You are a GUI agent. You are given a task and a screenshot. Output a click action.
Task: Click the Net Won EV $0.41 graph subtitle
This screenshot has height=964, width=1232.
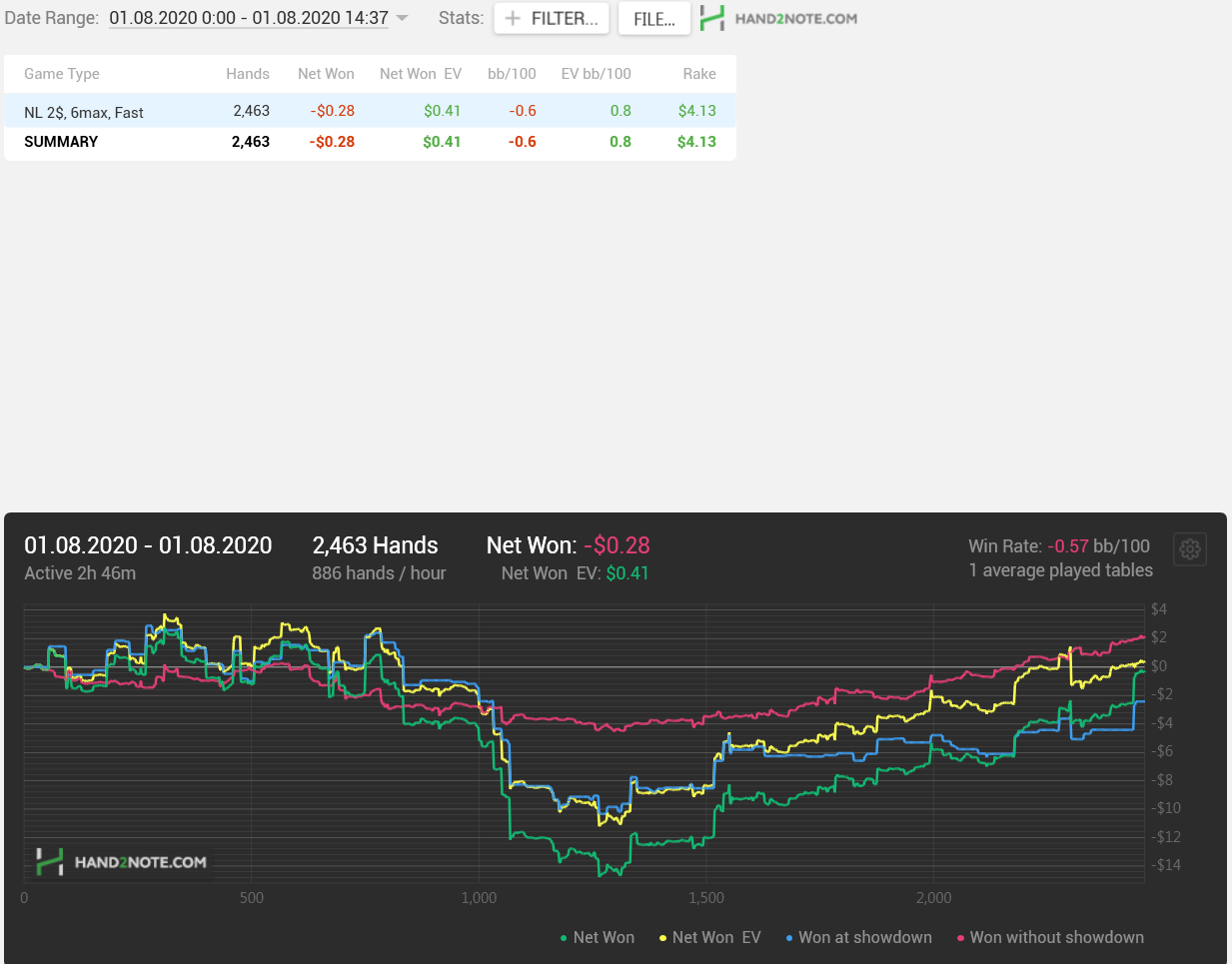tap(576, 573)
